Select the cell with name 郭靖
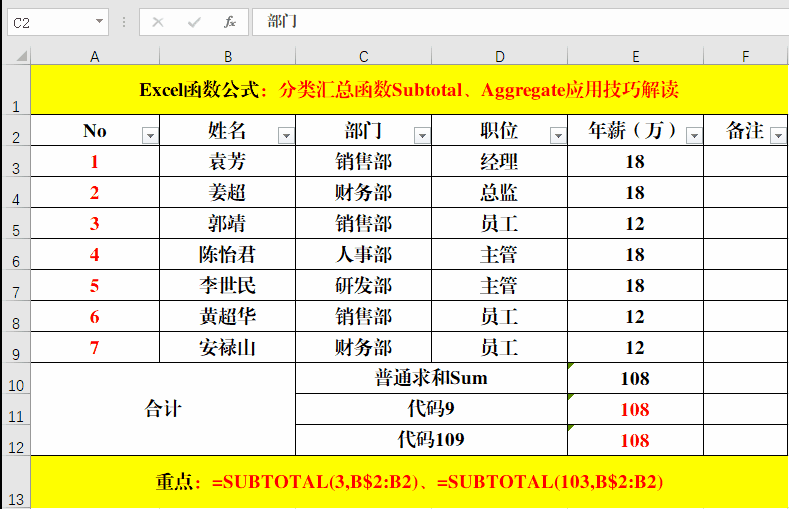The image size is (789, 509). (227, 224)
